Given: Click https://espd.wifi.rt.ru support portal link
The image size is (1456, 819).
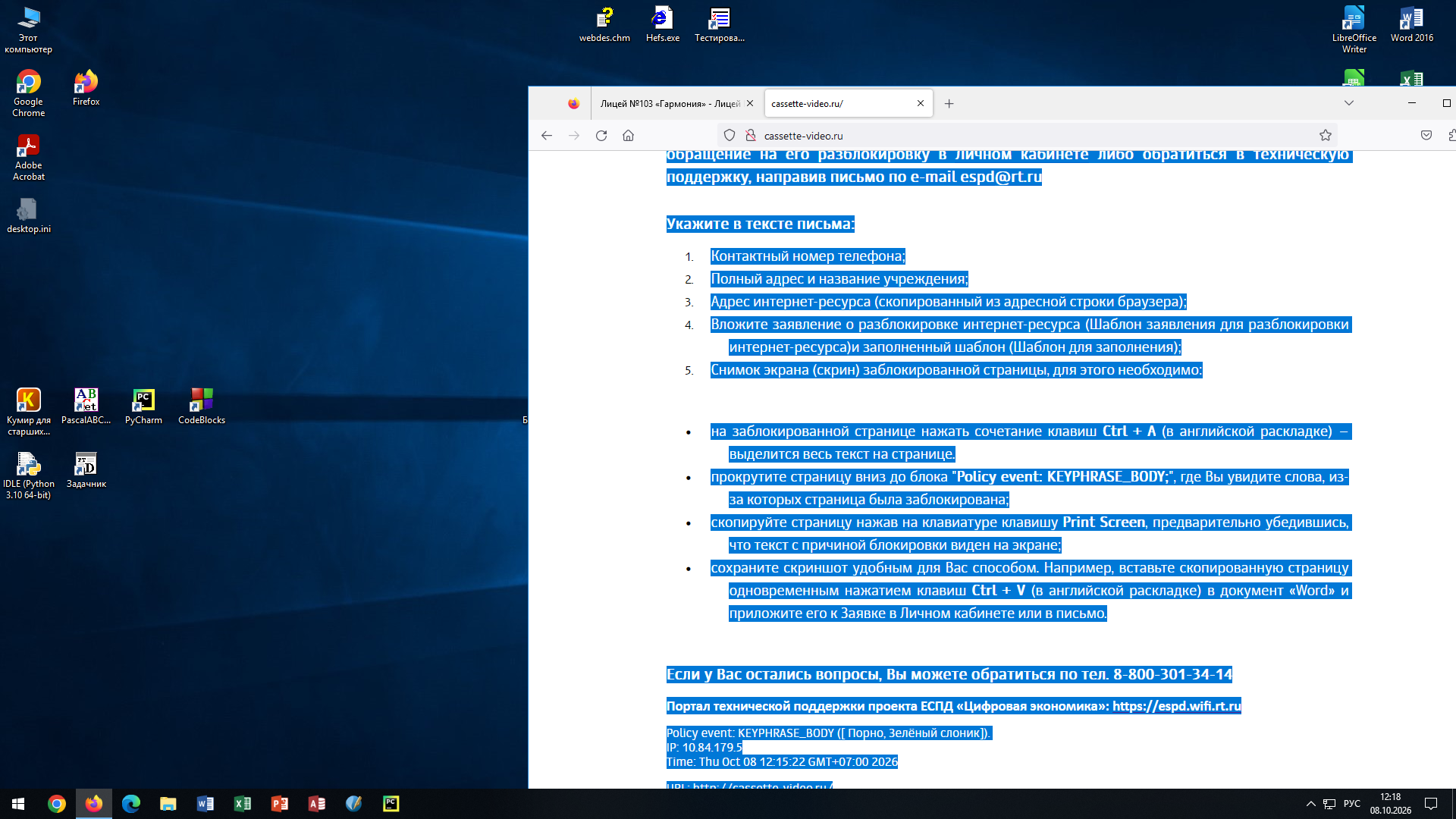Looking at the screenshot, I should [1177, 706].
